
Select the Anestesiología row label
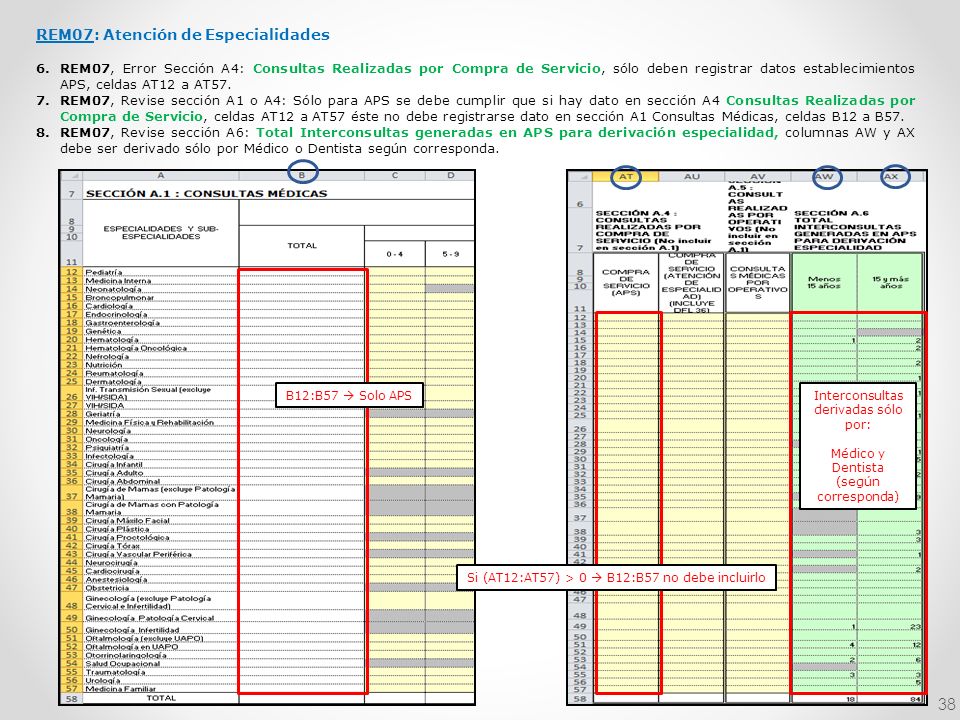[x=116, y=580]
